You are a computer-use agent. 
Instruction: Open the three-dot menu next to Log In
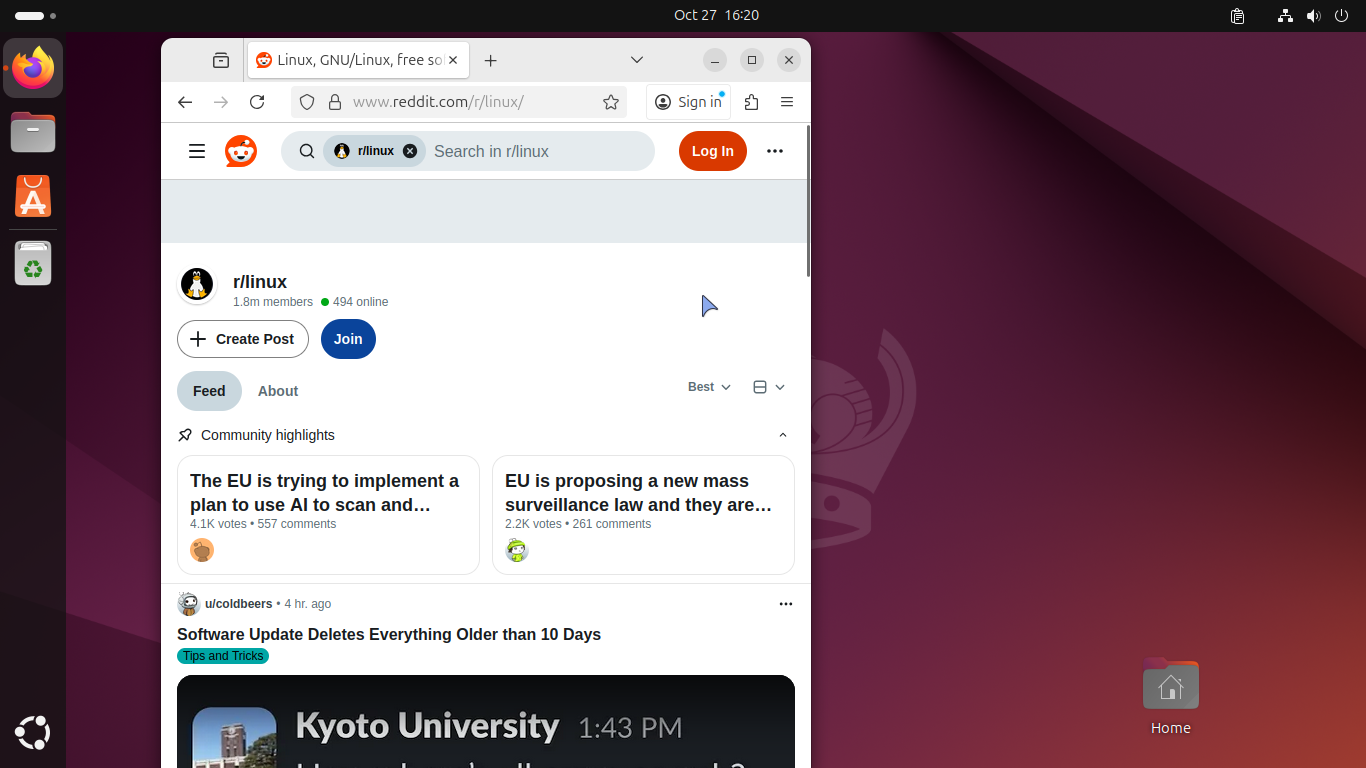pos(775,151)
